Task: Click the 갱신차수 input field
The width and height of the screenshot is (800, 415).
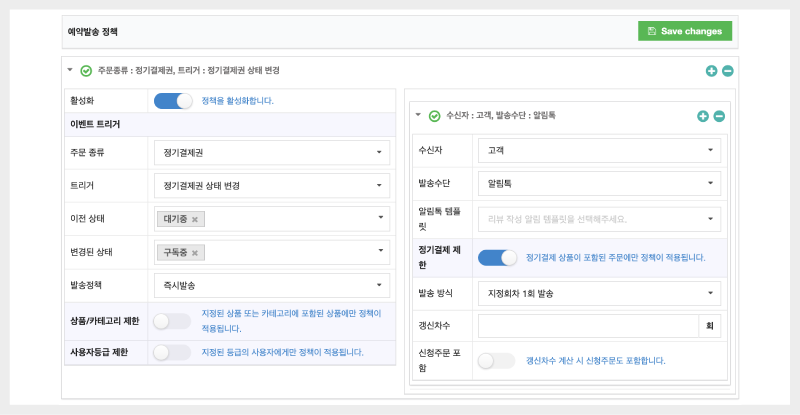Action: (x=587, y=326)
